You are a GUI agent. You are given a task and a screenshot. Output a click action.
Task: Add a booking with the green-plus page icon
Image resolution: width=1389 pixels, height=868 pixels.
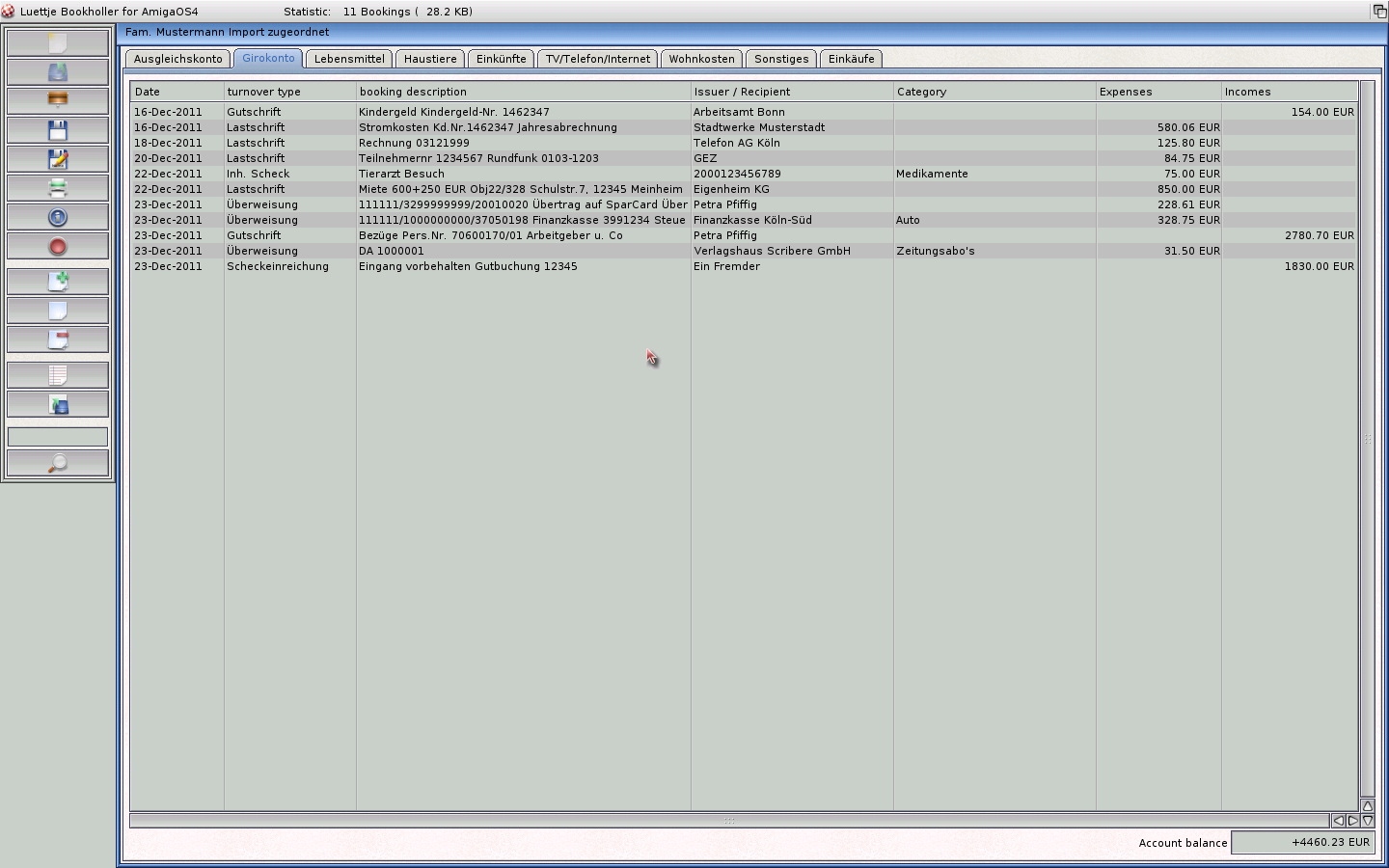pyautogui.click(x=58, y=282)
